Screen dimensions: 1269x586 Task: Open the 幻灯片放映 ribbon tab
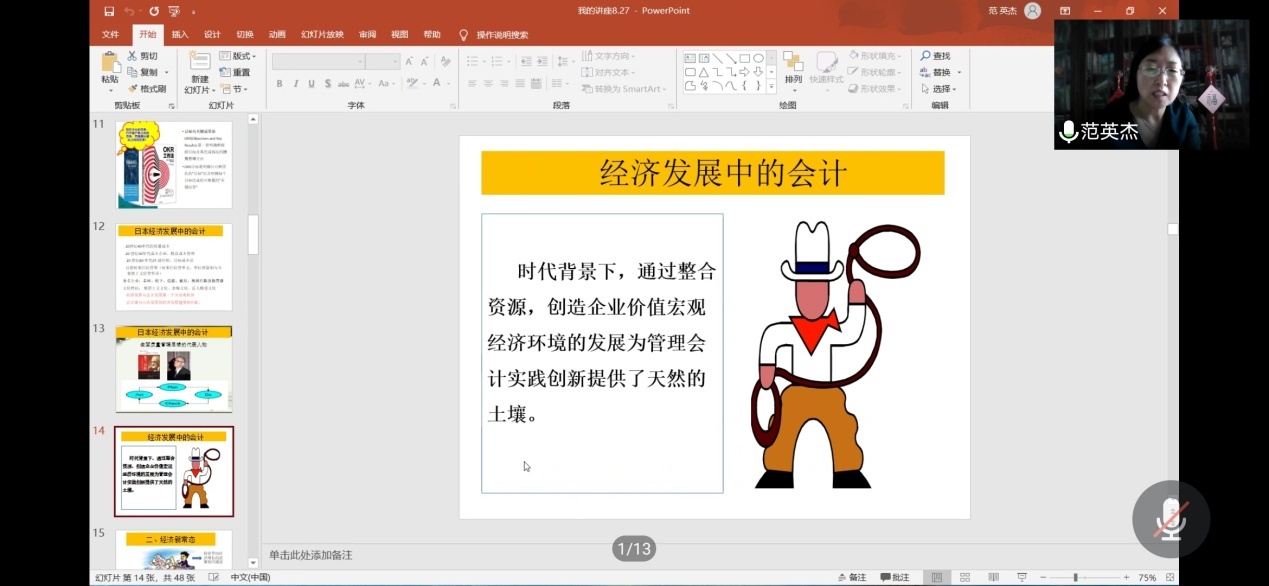(x=322, y=33)
